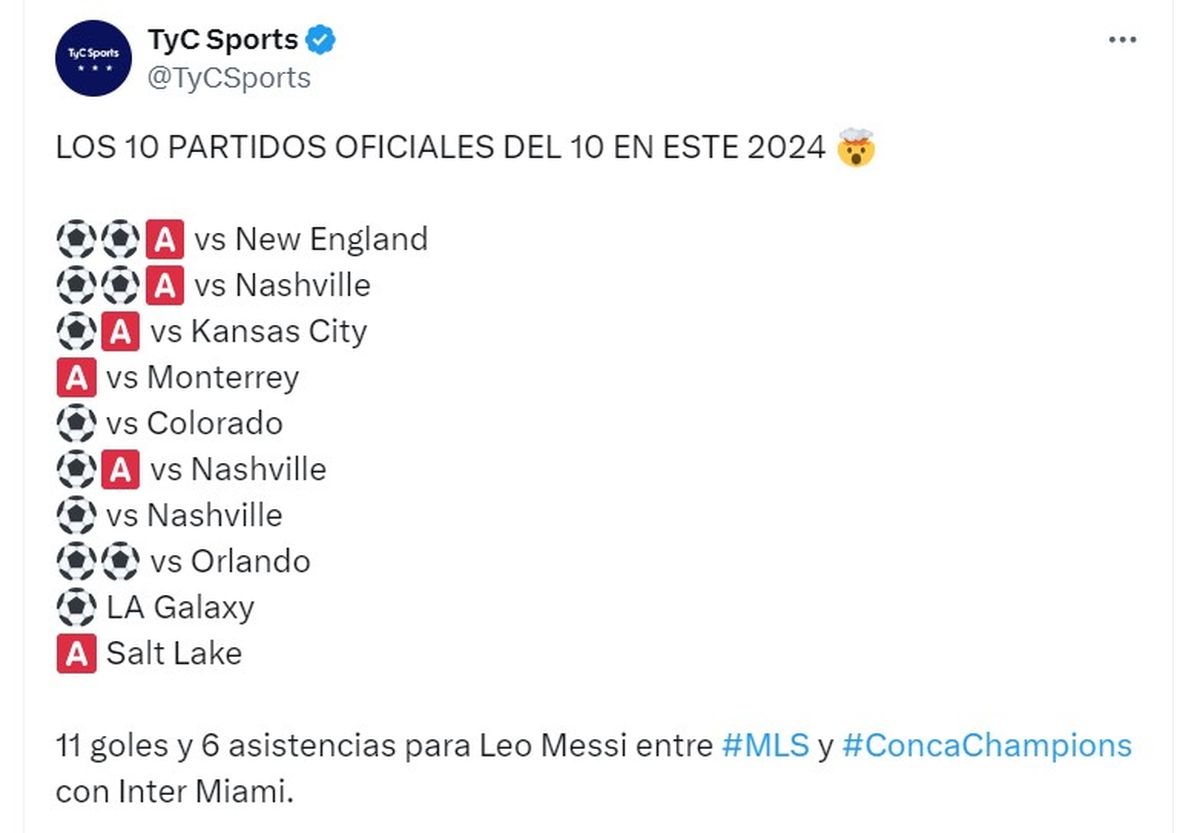Click the '11 goles y 6 asistencias' sentence
The image size is (1200, 833).
click(385, 746)
